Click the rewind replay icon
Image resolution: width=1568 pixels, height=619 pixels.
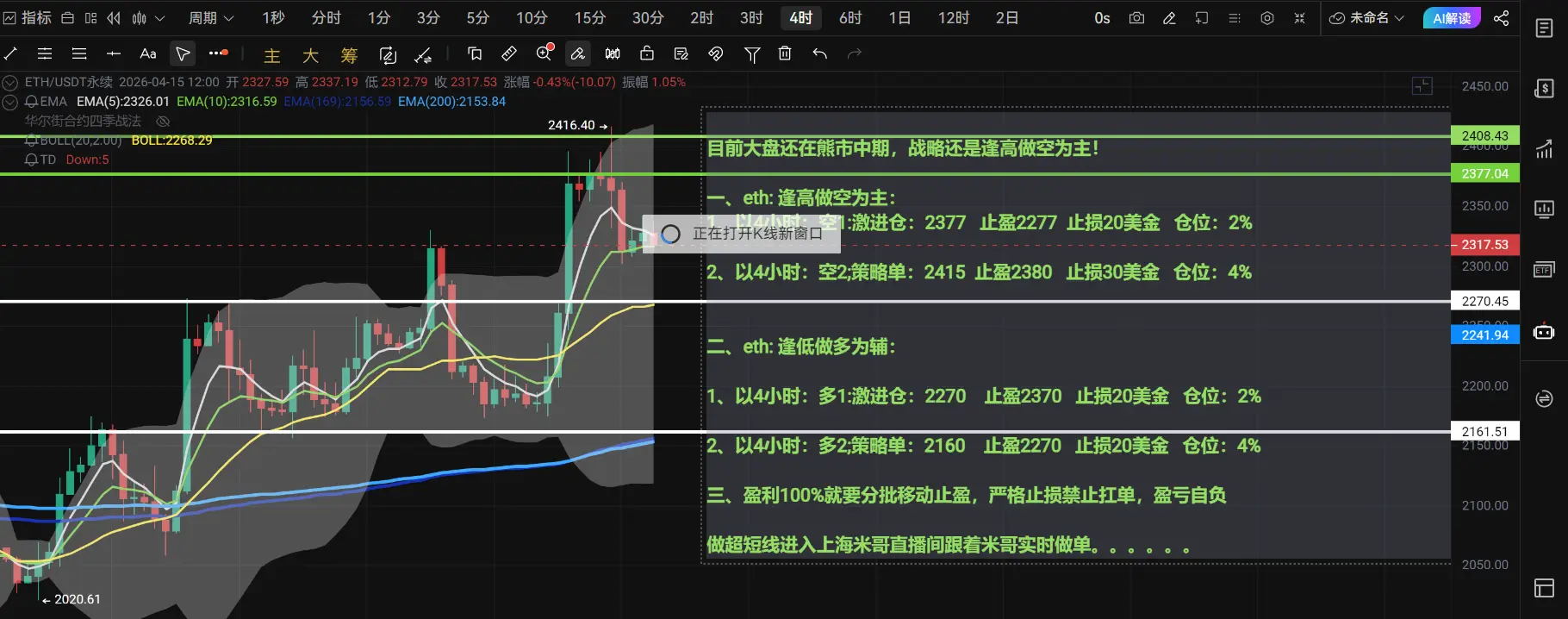114,18
